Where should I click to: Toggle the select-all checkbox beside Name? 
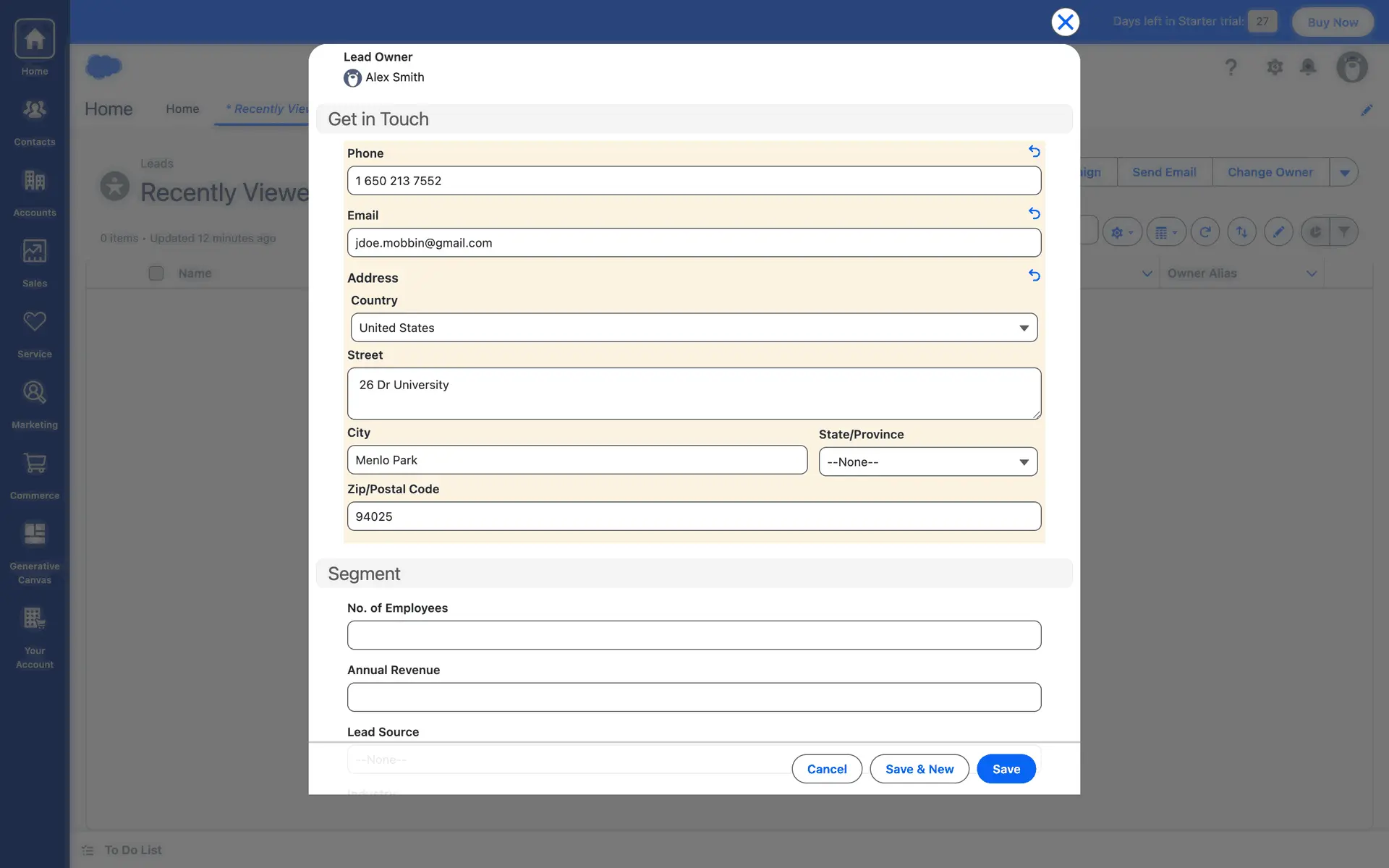point(156,273)
